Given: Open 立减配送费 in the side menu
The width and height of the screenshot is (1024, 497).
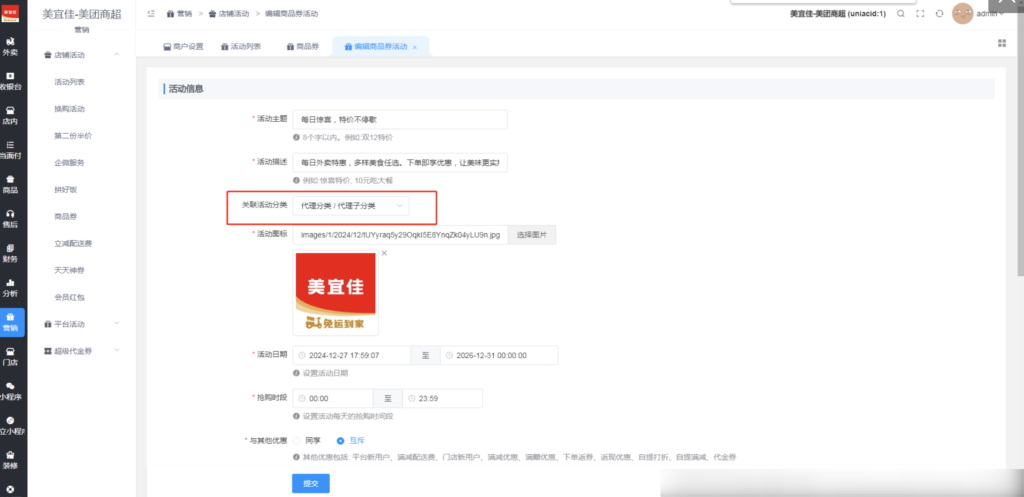Looking at the screenshot, I should coord(73,243).
